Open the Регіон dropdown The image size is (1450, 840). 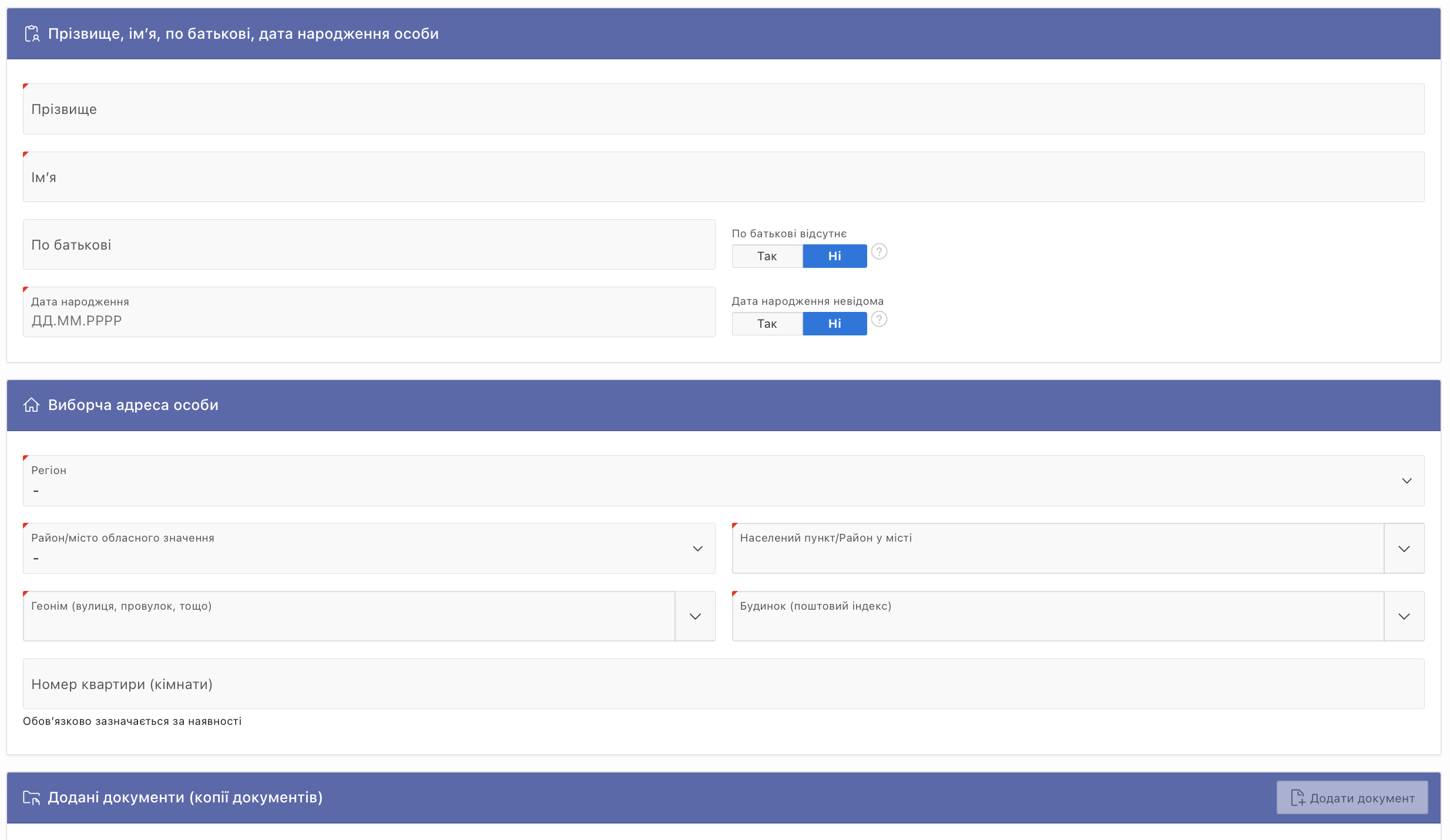pyautogui.click(x=1407, y=481)
